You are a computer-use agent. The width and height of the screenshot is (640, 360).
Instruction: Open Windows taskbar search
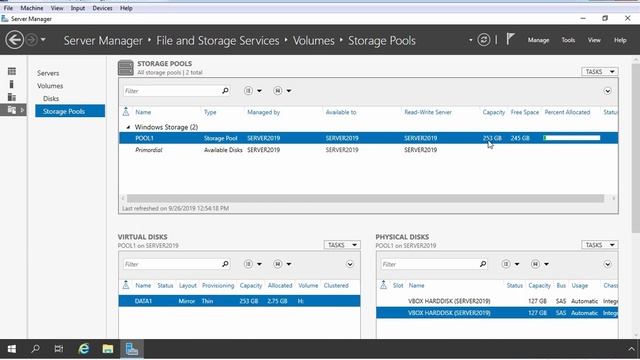[36, 349]
